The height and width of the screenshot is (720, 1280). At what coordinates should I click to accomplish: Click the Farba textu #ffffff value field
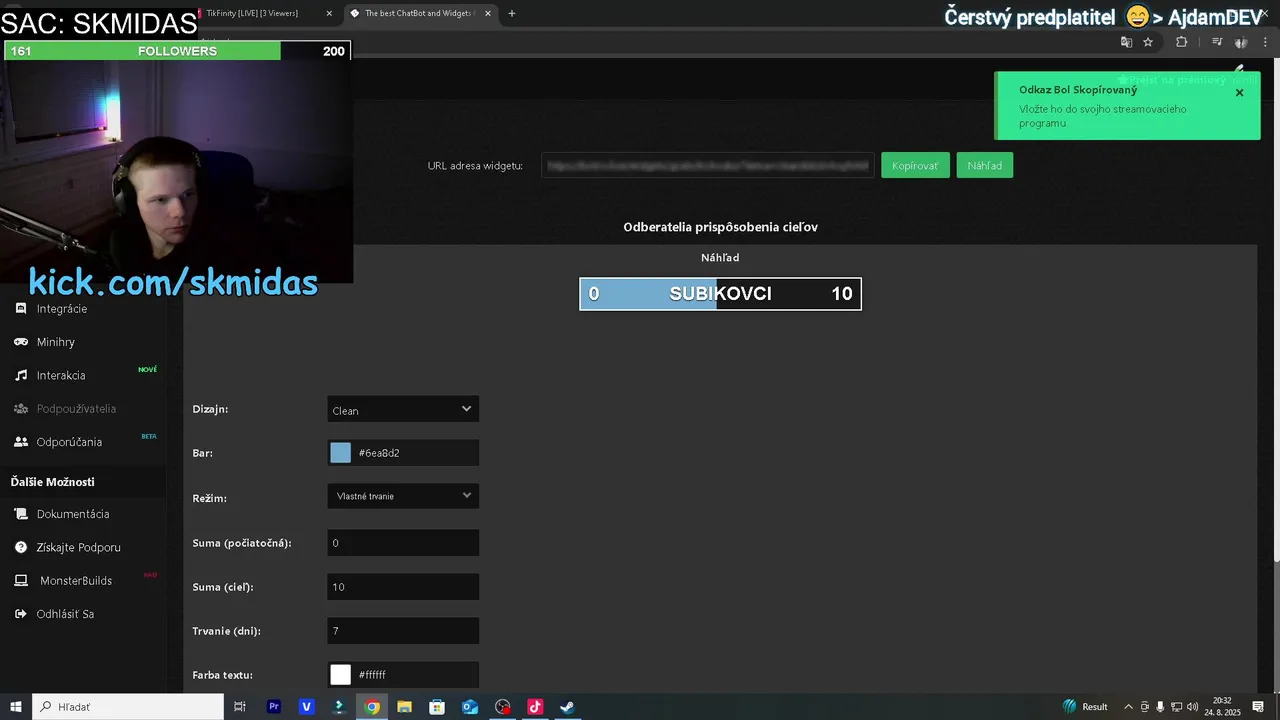point(415,675)
